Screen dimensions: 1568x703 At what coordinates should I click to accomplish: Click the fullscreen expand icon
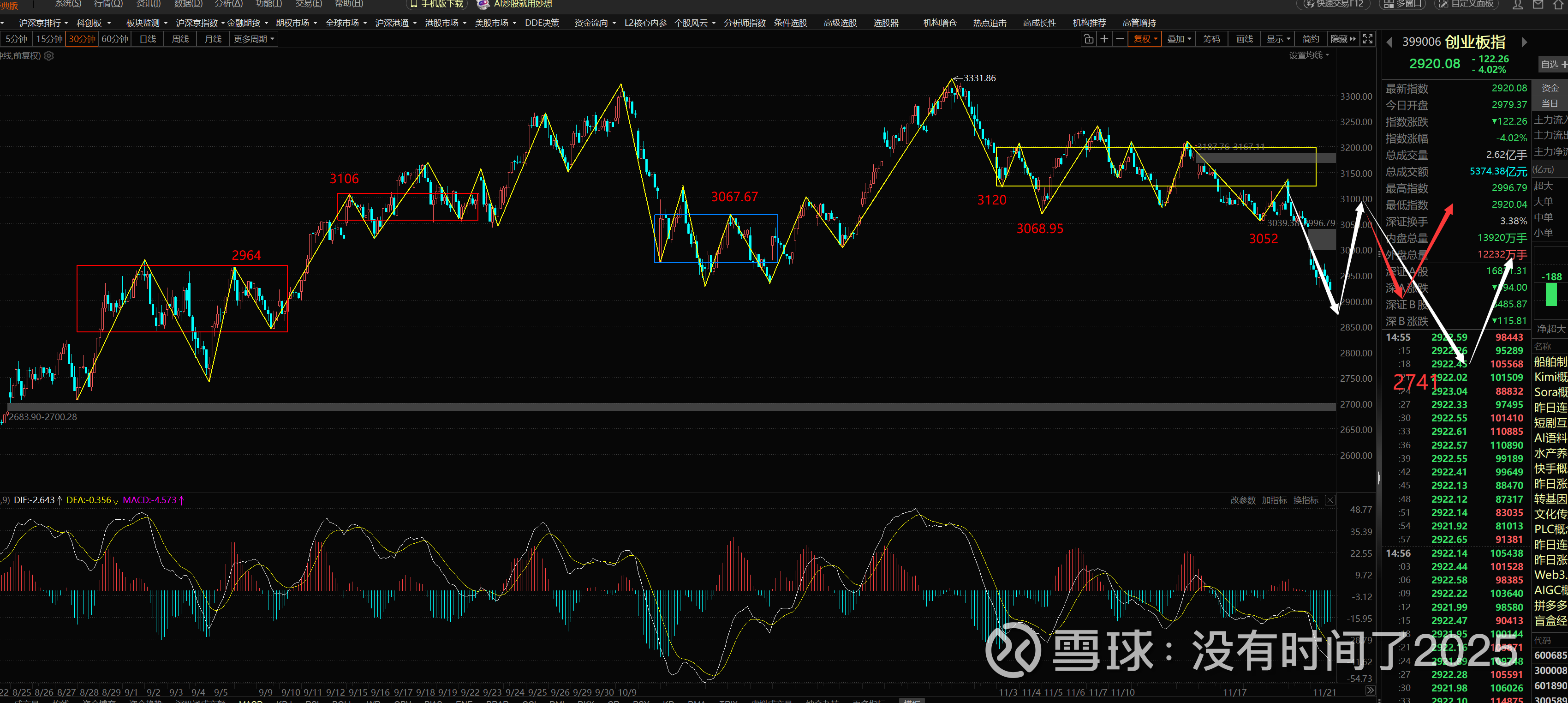pos(1368,39)
